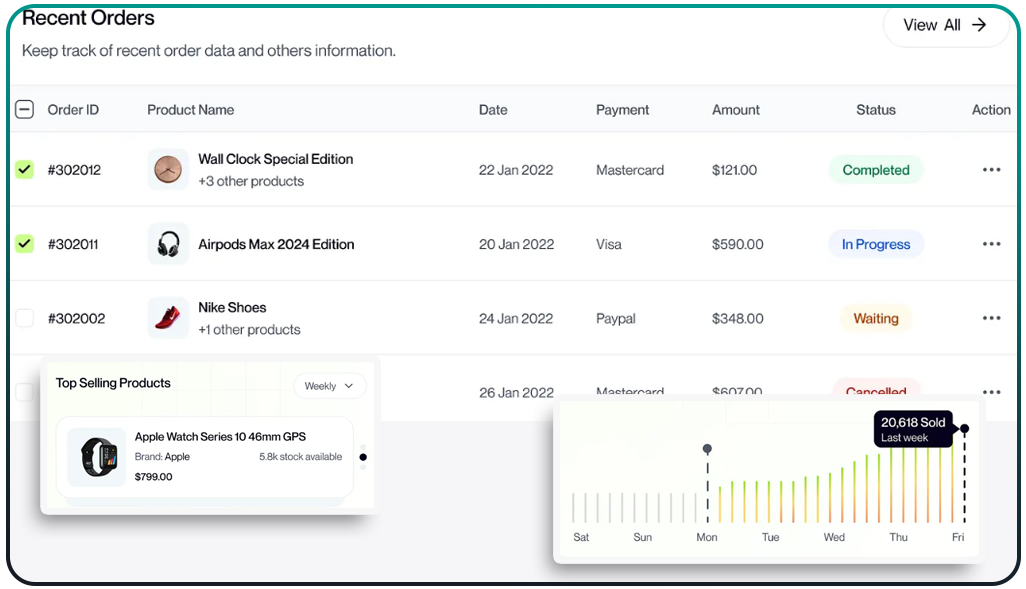Image resolution: width=1026 pixels, height=589 pixels.
Task: Sort orders by the Date column header
Action: point(493,110)
